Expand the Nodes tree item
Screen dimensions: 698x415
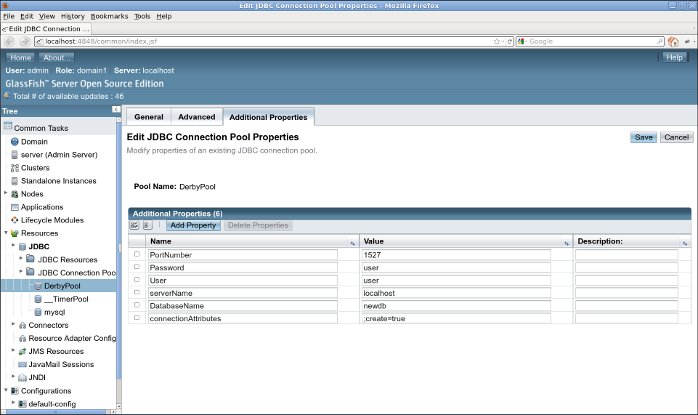click(6, 193)
